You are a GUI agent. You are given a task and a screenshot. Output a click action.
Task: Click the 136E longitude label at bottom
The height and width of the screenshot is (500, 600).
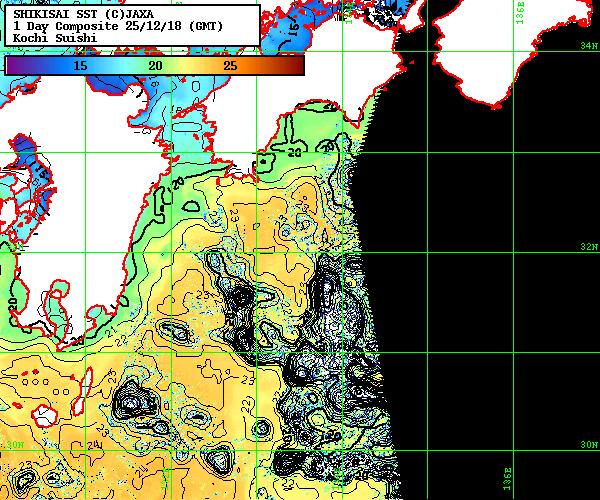click(507, 480)
